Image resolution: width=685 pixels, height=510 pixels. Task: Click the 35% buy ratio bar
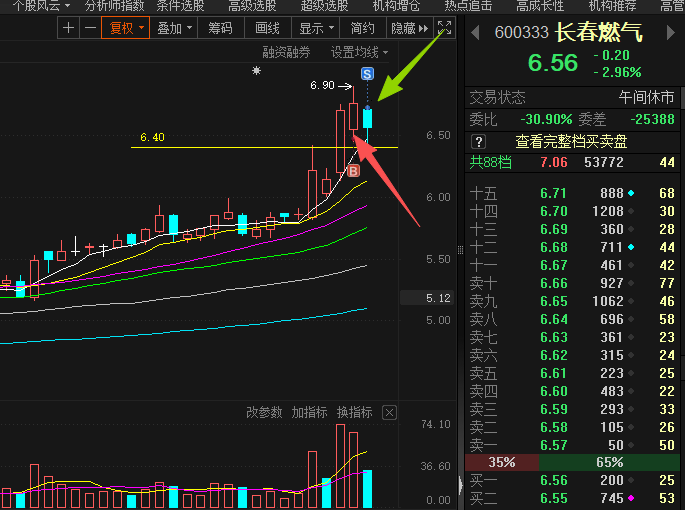pos(502,462)
